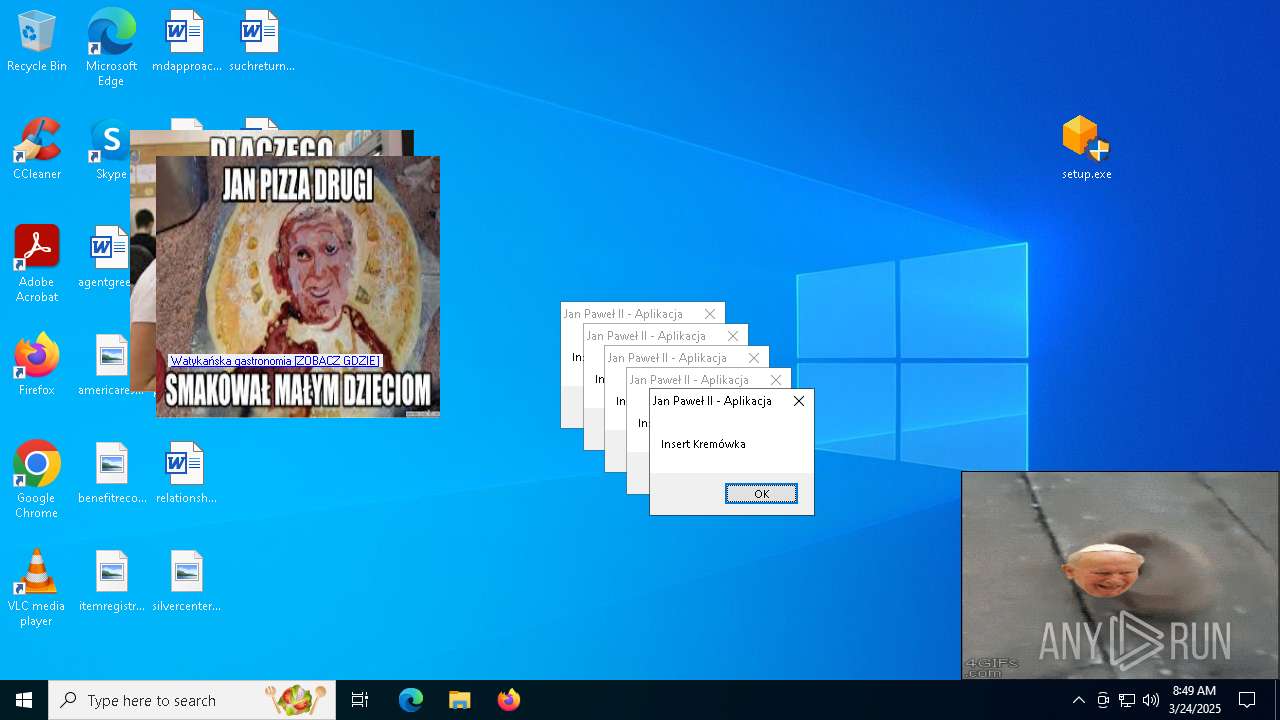The width and height of the screenshot is (1280, 720).
Task: Close the third Jan Paweł II dialog
Action: [x=754, y=358]
